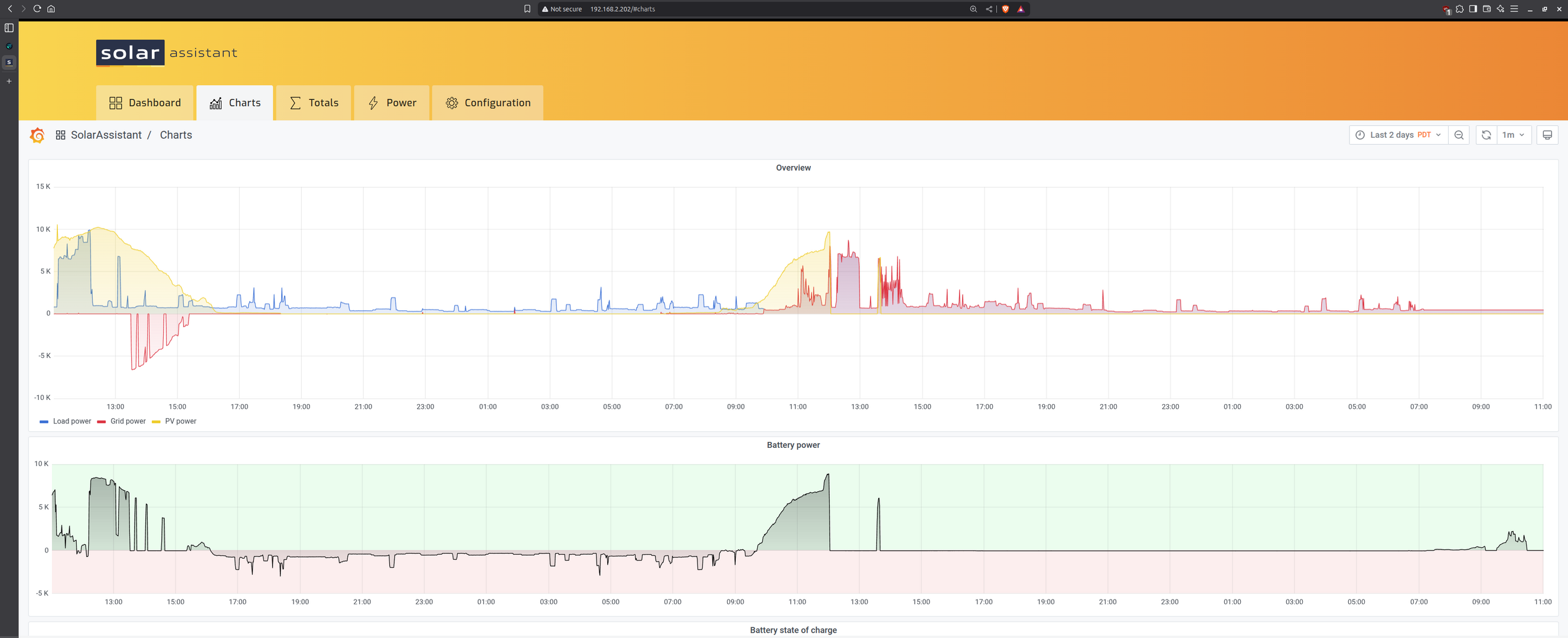Open the Brave Wallet icon
1568x638 pixels.
[x=1486, y=9]
